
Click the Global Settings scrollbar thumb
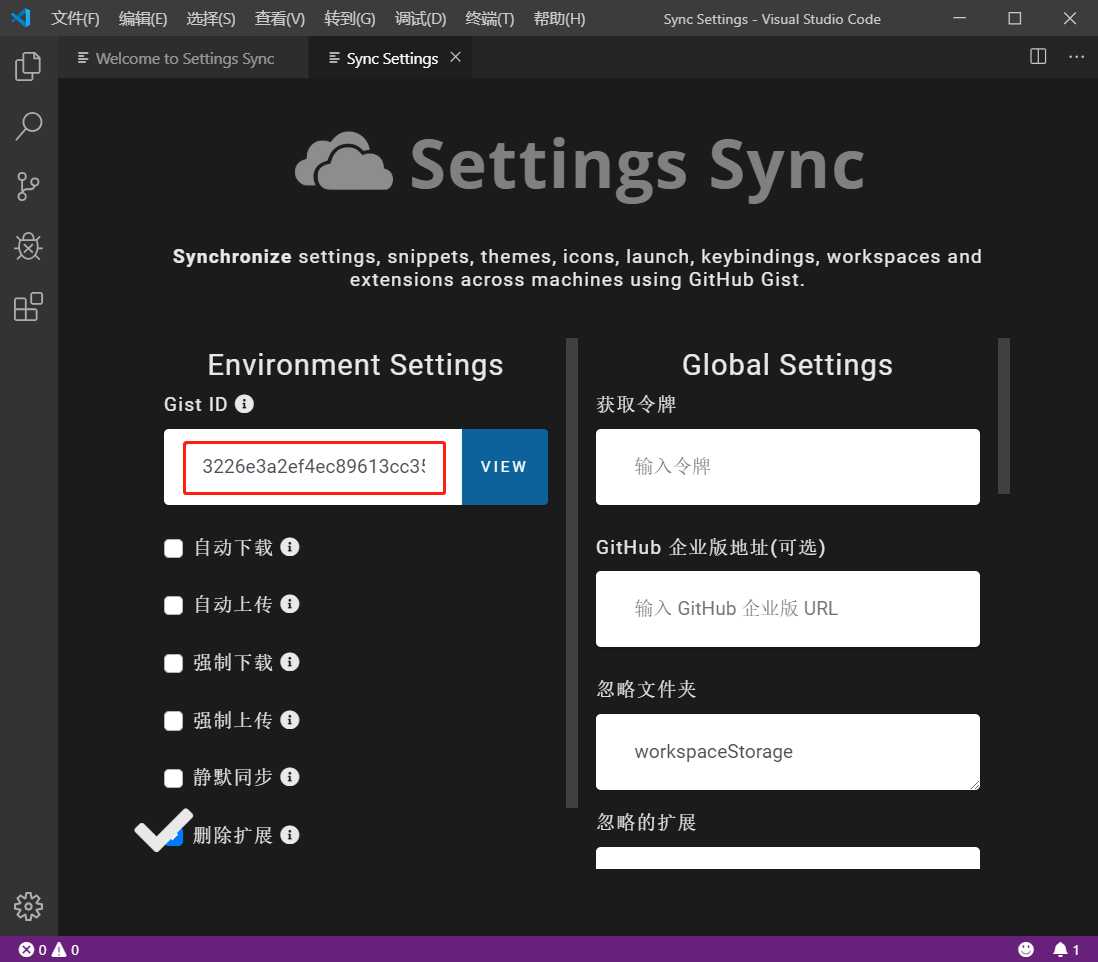tap(1003, 416)
